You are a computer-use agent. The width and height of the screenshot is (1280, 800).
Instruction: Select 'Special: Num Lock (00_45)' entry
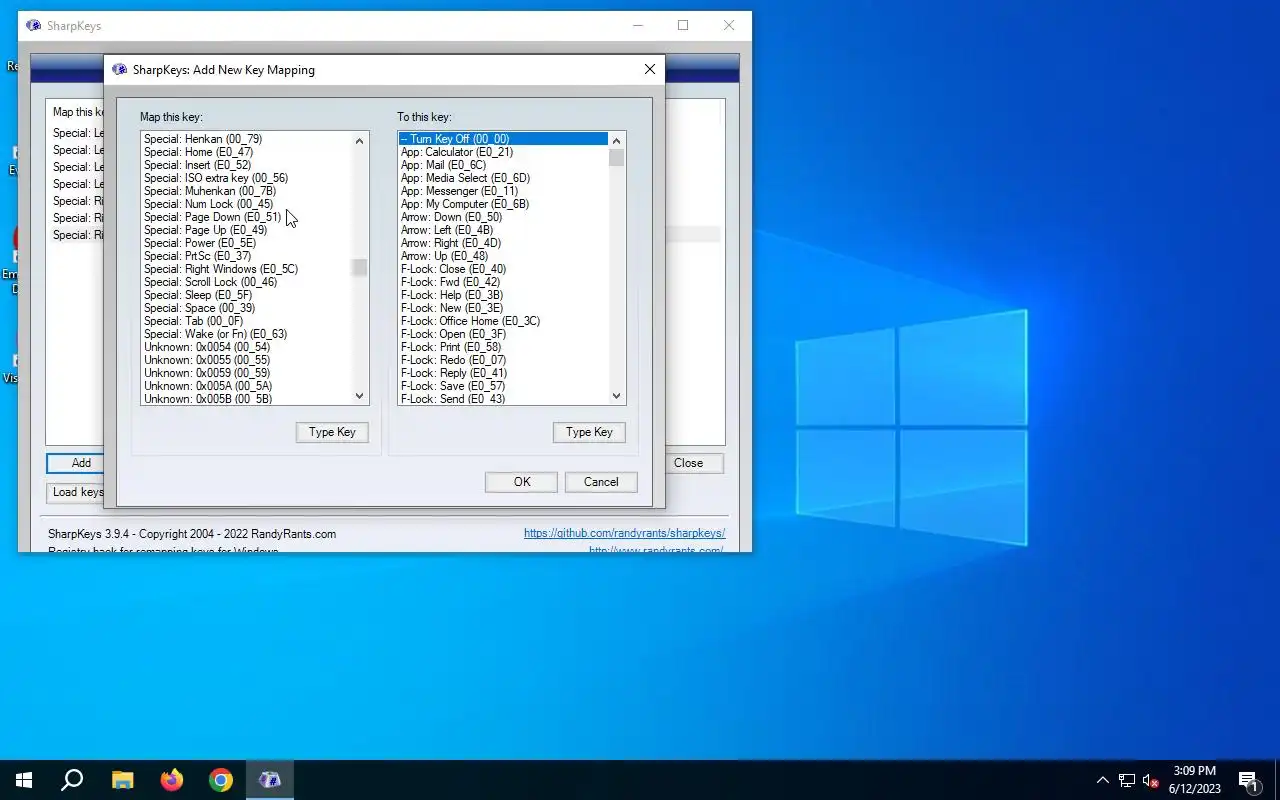click(x=246, y=204)
